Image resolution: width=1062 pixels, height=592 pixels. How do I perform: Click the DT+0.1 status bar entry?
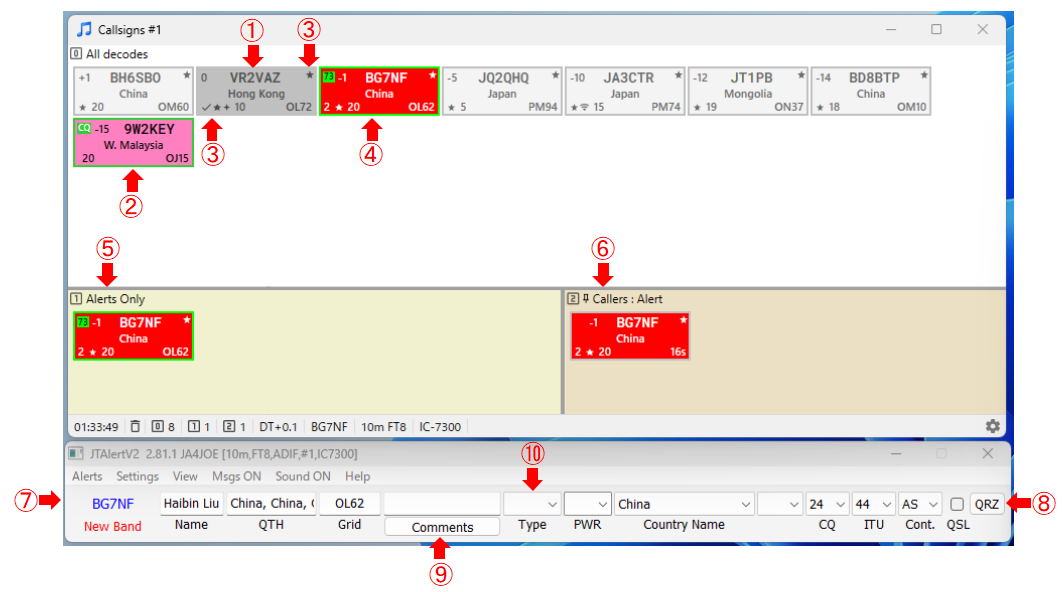click(278, 427)
